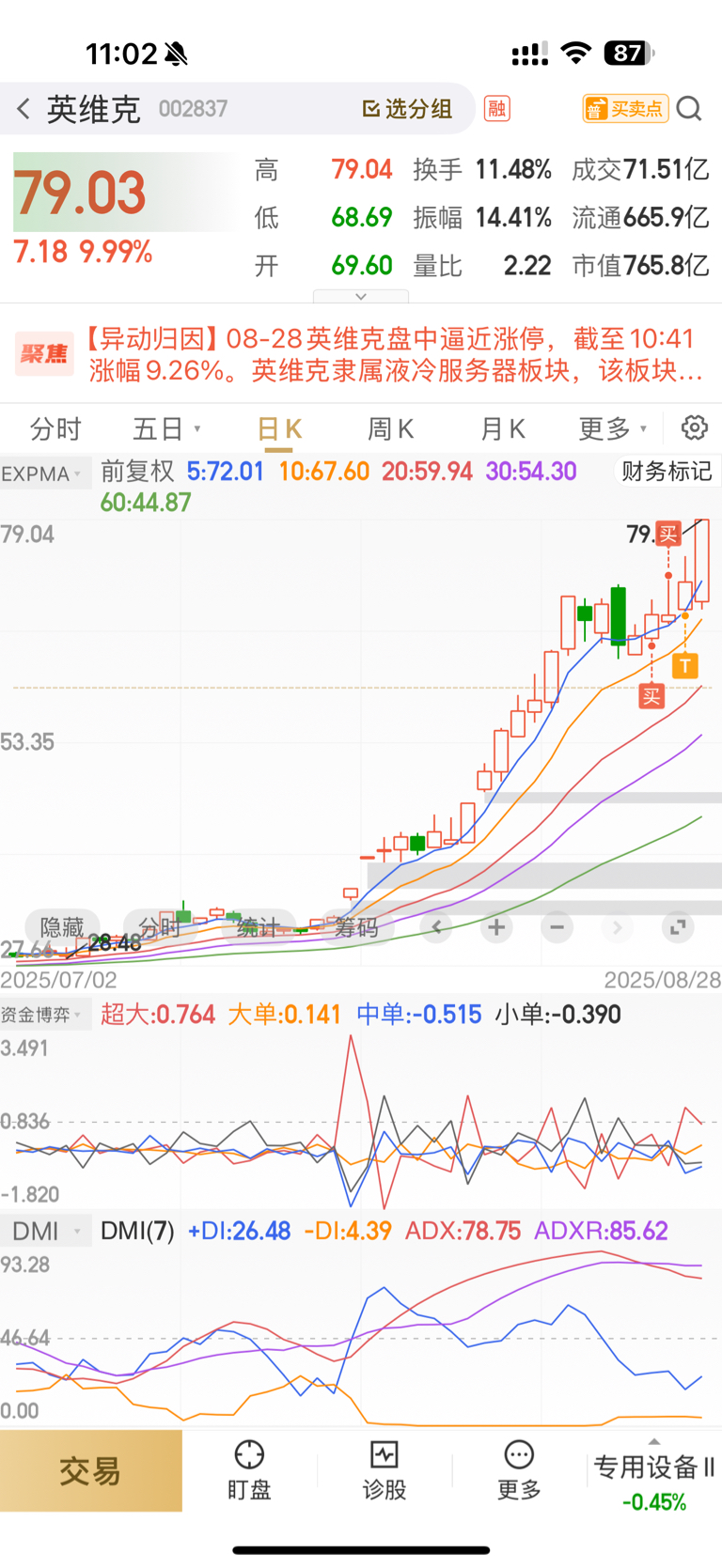Tap the lower 买 marker on chart
The width and height of the screenshot is (722, 1568).
(651, 696)
